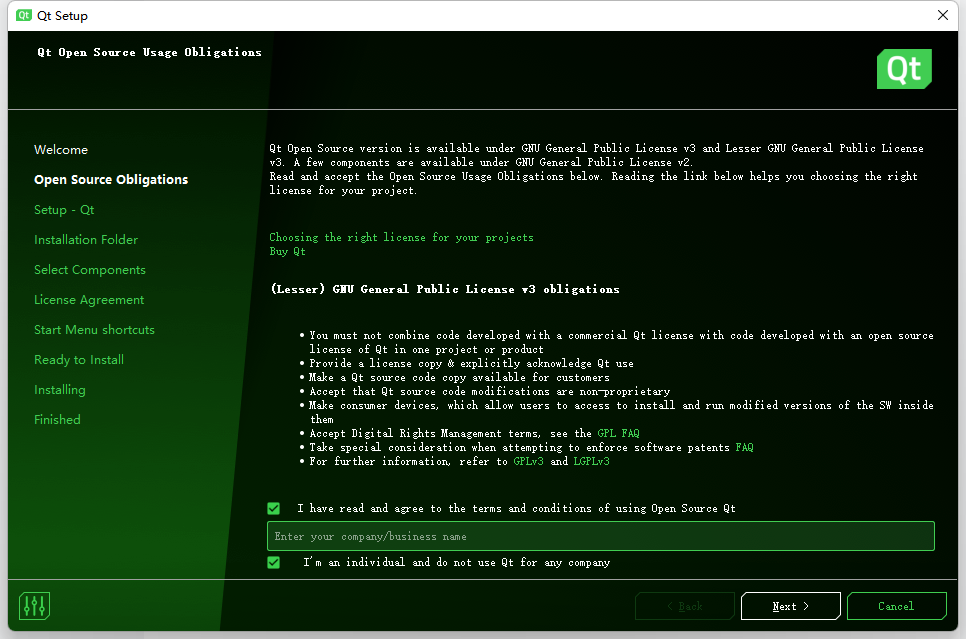This screenshot has width=966, height=639.
Task: Select Open Source Obligations sidebar step
Action: pos(111,179)
